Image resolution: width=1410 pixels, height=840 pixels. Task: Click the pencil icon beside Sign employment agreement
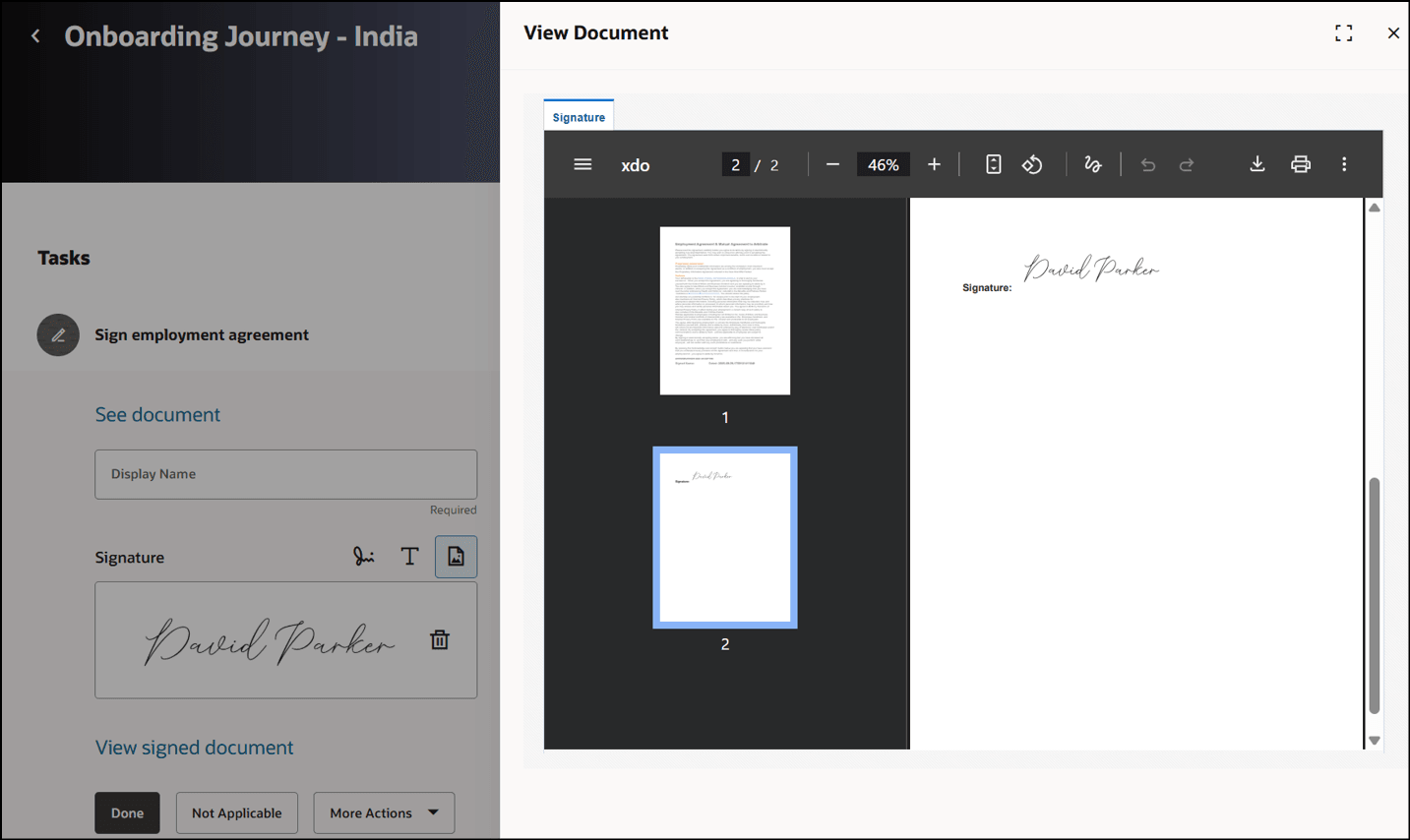[x=58, y=335]
